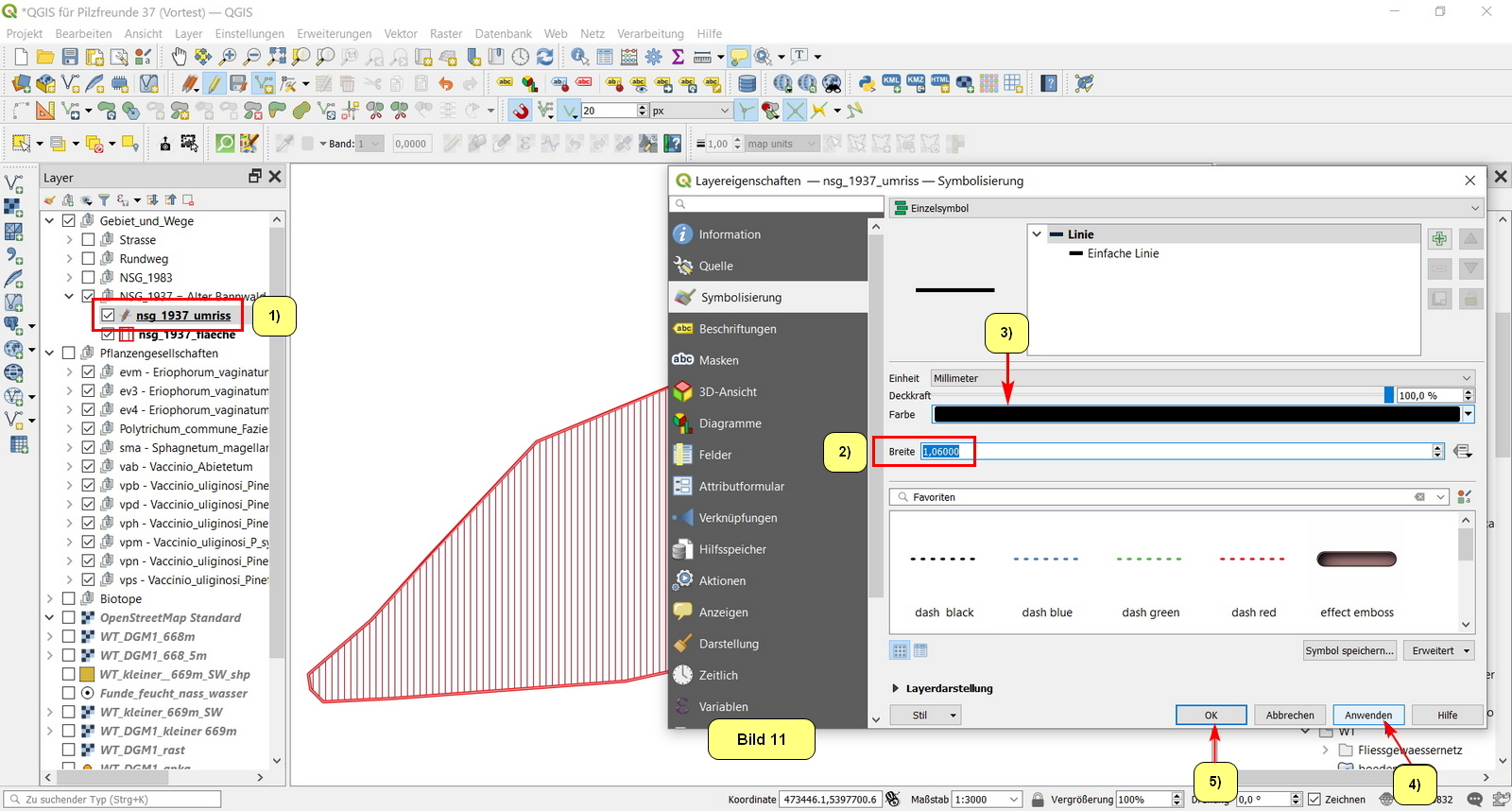Expand the Layerdarstellung section
The width and height of the screenshot is (1512, 811).
click(x=896, y=688)
